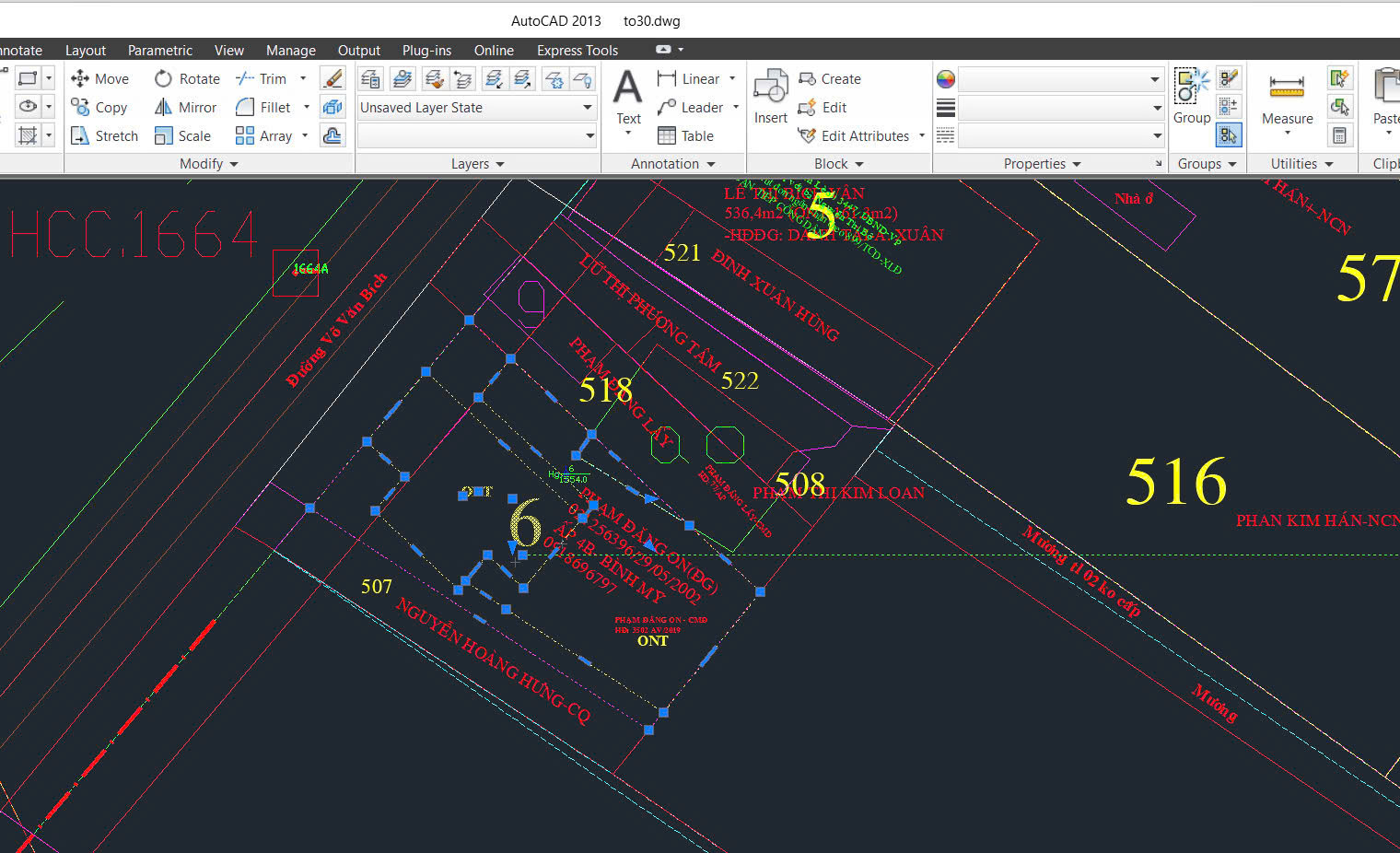Switch to the Parametric ribbon tab
The image size is (1400, 853).
(160, 51)
